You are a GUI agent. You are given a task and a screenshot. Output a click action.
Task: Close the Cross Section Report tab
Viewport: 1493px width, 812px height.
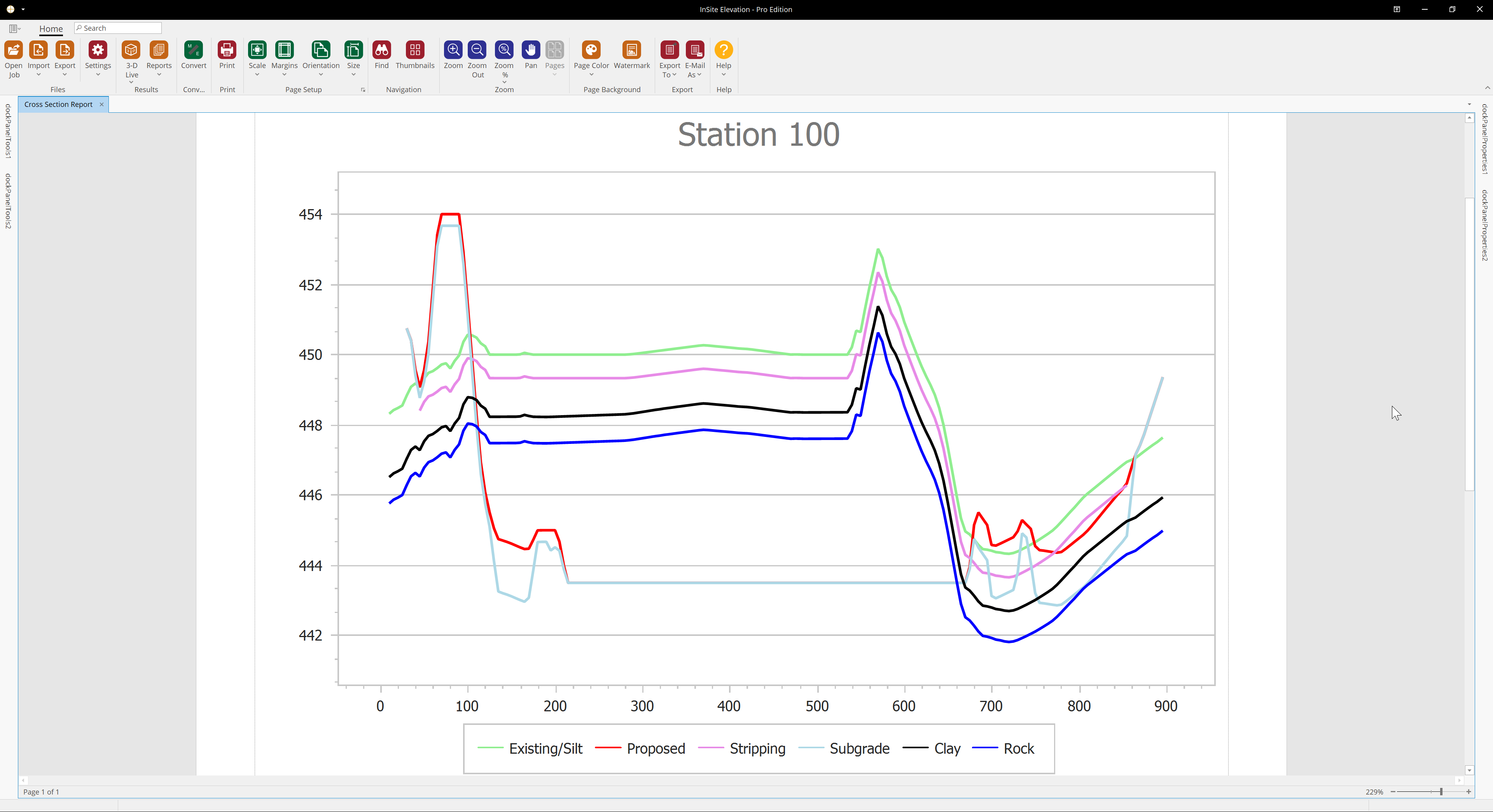[x=101, y=104]
